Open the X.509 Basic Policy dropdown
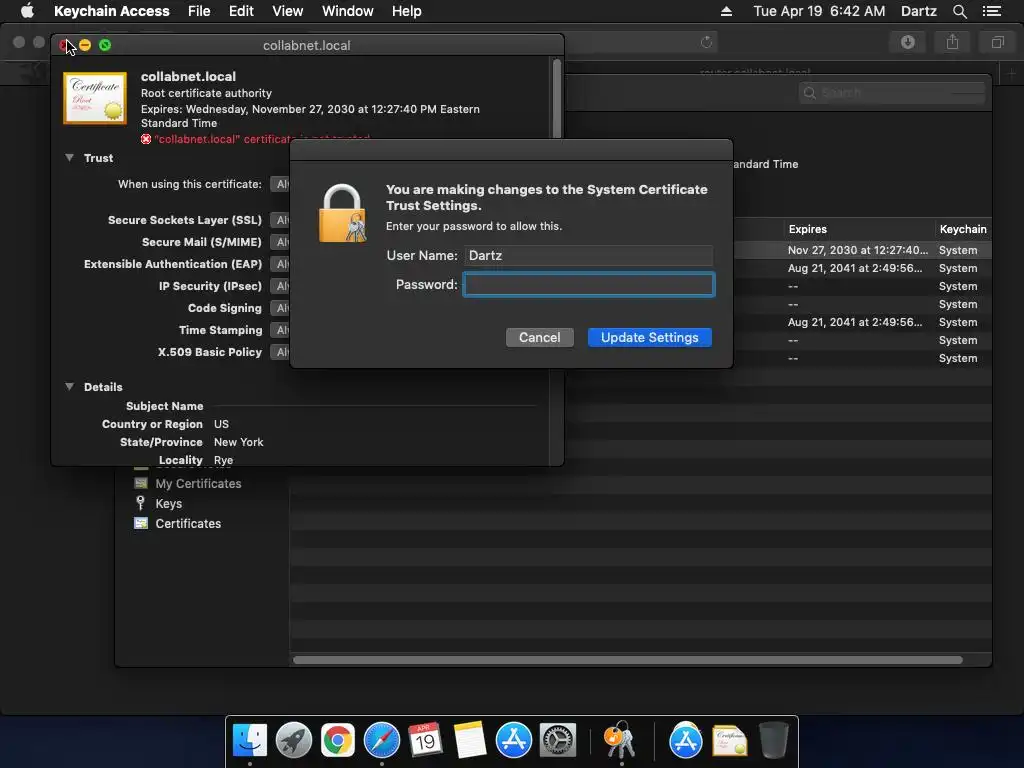 (x=280, y=352)
